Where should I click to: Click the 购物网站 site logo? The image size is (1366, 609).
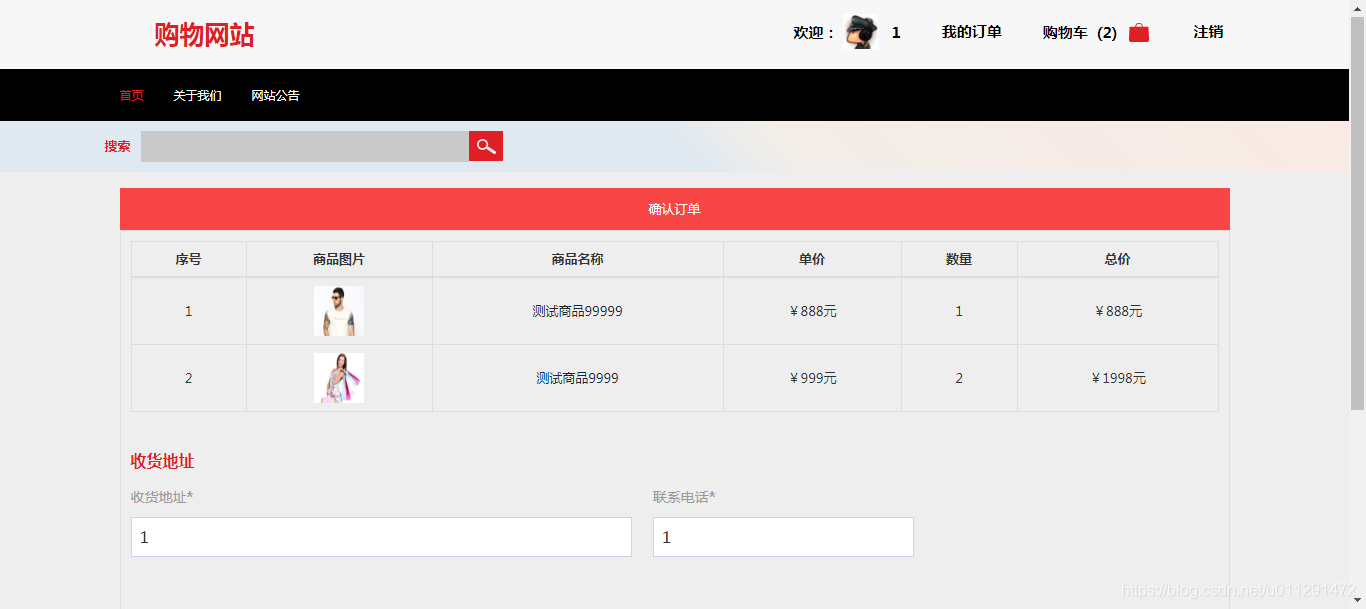tap(203, 33)
